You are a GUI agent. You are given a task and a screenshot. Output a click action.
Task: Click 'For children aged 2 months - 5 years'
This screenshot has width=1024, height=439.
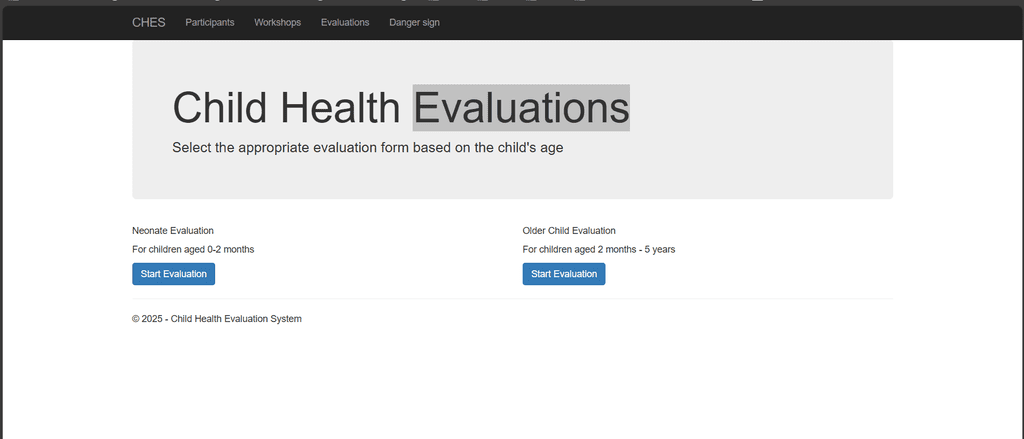click(599, 249)
